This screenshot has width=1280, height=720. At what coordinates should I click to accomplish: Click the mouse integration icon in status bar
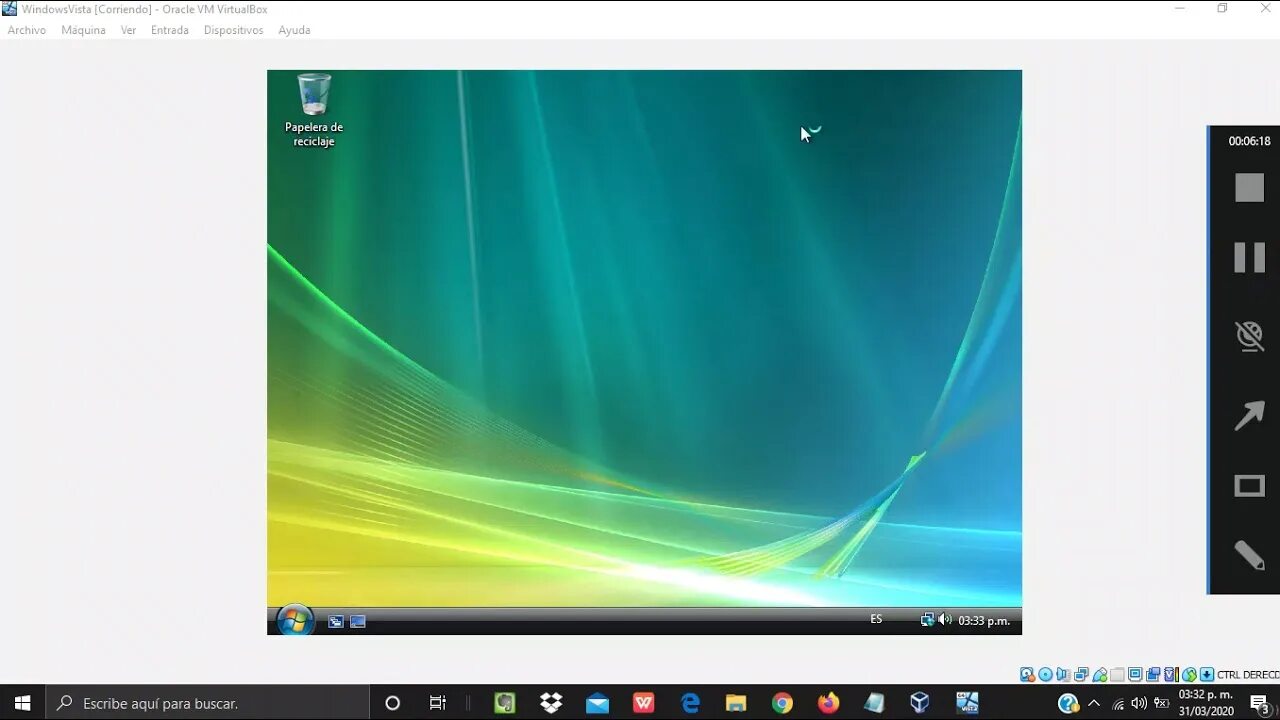point(1190,674)
